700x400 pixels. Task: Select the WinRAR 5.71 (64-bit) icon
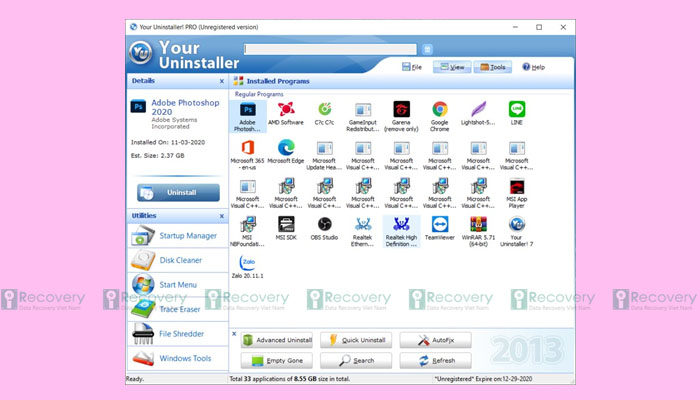pyautogui.click(x=478, y=232)
